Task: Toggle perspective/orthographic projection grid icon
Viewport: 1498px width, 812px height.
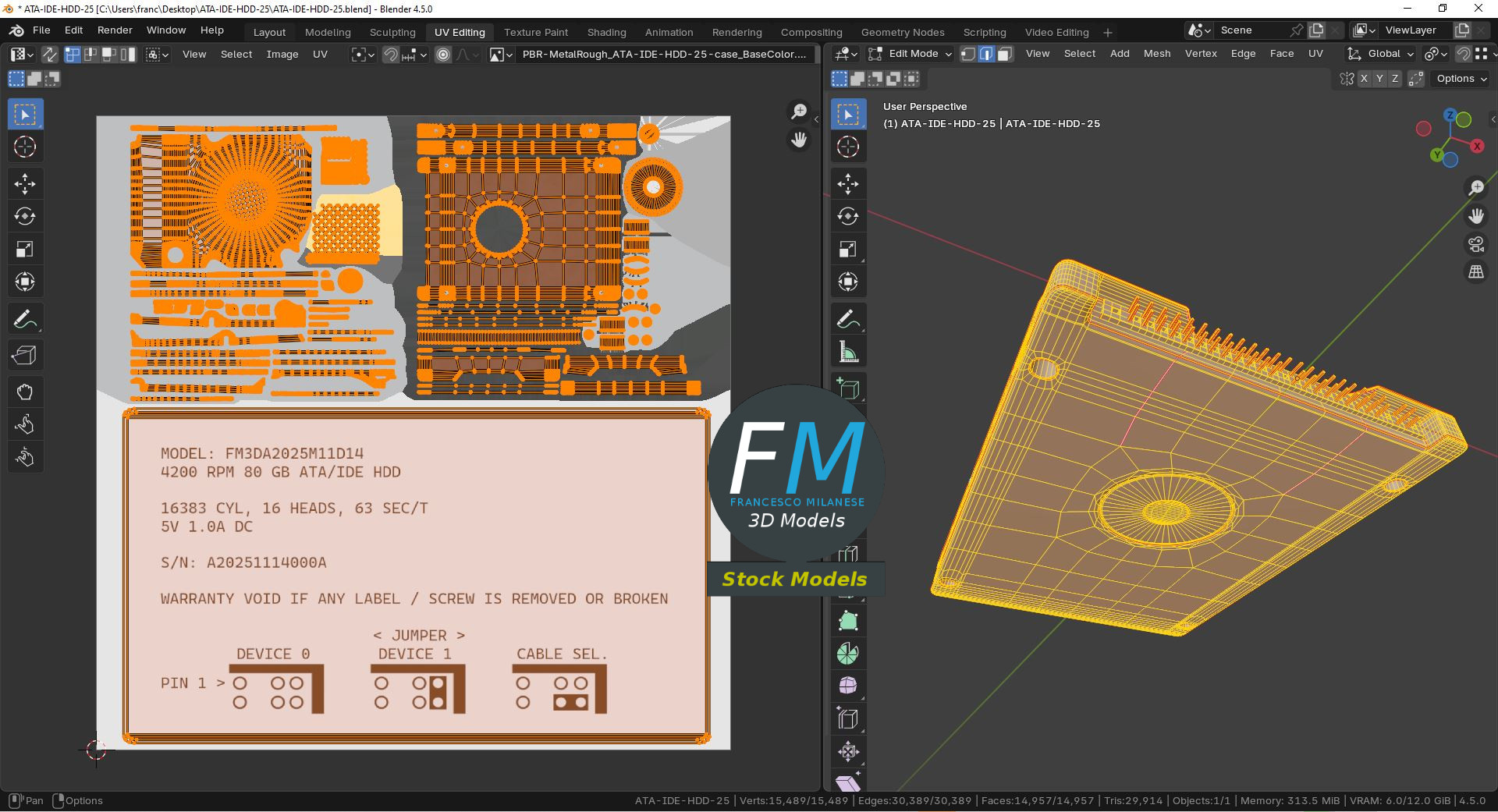Action: coord(1476,272)
